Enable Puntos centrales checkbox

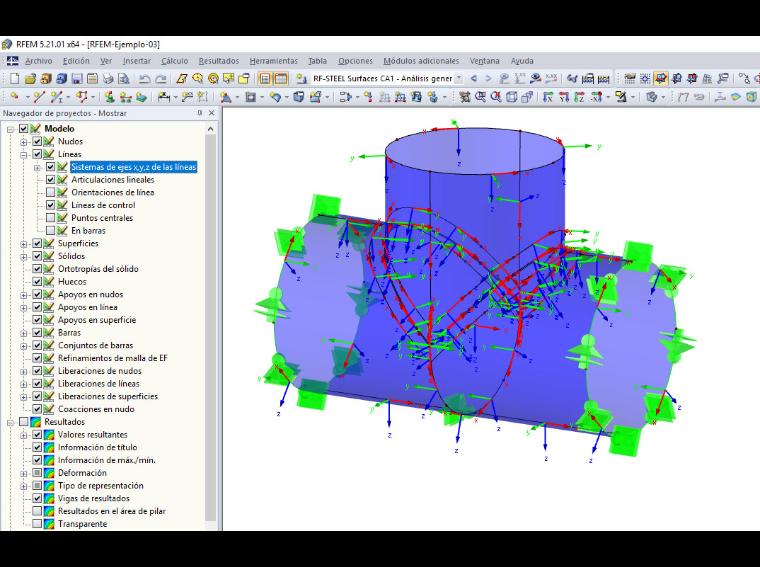[50, 218]
